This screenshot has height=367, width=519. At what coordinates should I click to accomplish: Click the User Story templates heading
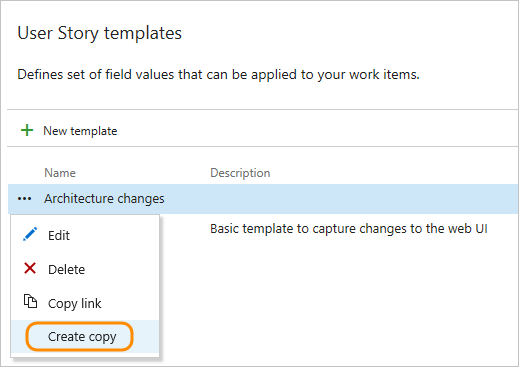tap(100, 33)
